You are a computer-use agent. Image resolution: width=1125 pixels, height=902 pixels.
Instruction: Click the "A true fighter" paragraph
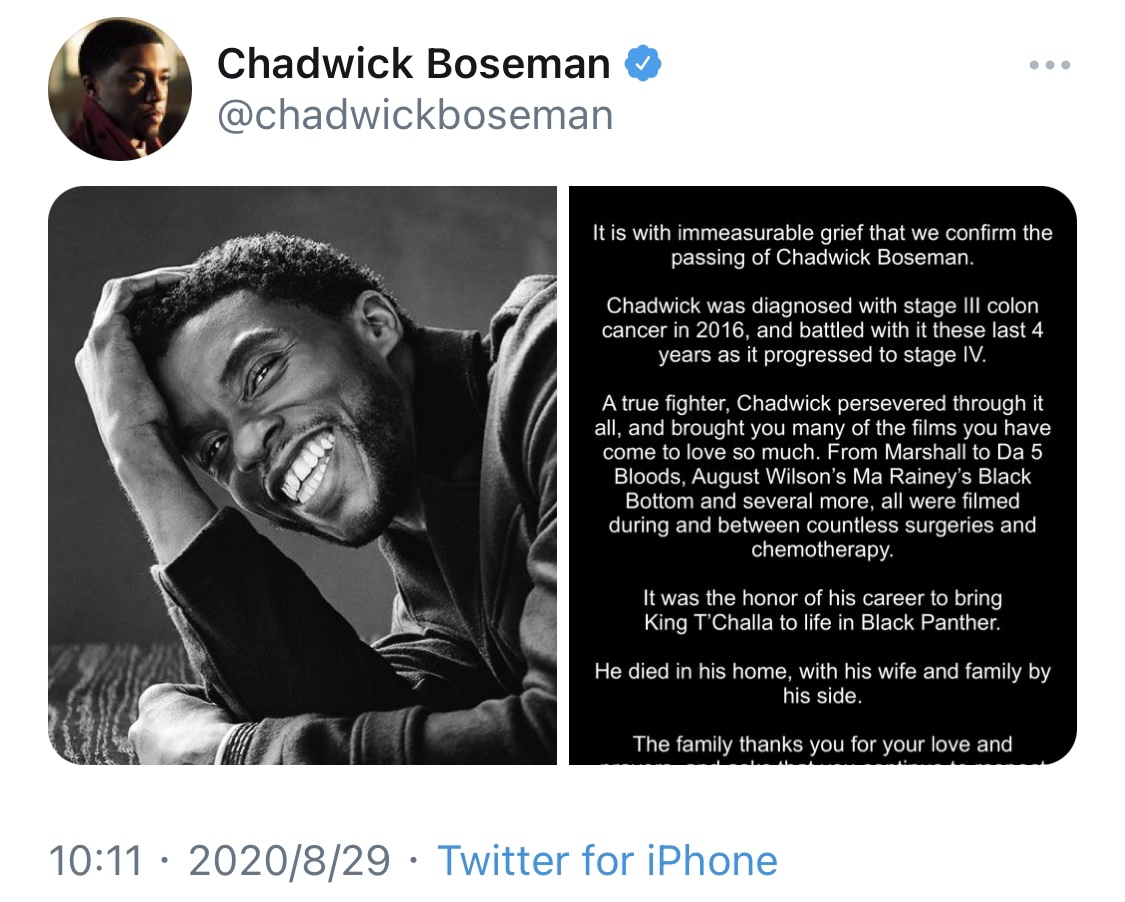tap(822, 476)
